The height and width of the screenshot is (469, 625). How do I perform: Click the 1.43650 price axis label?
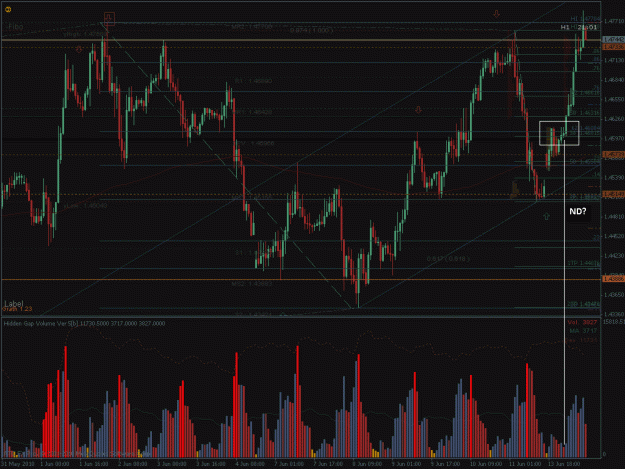click(x=614, y=295)
